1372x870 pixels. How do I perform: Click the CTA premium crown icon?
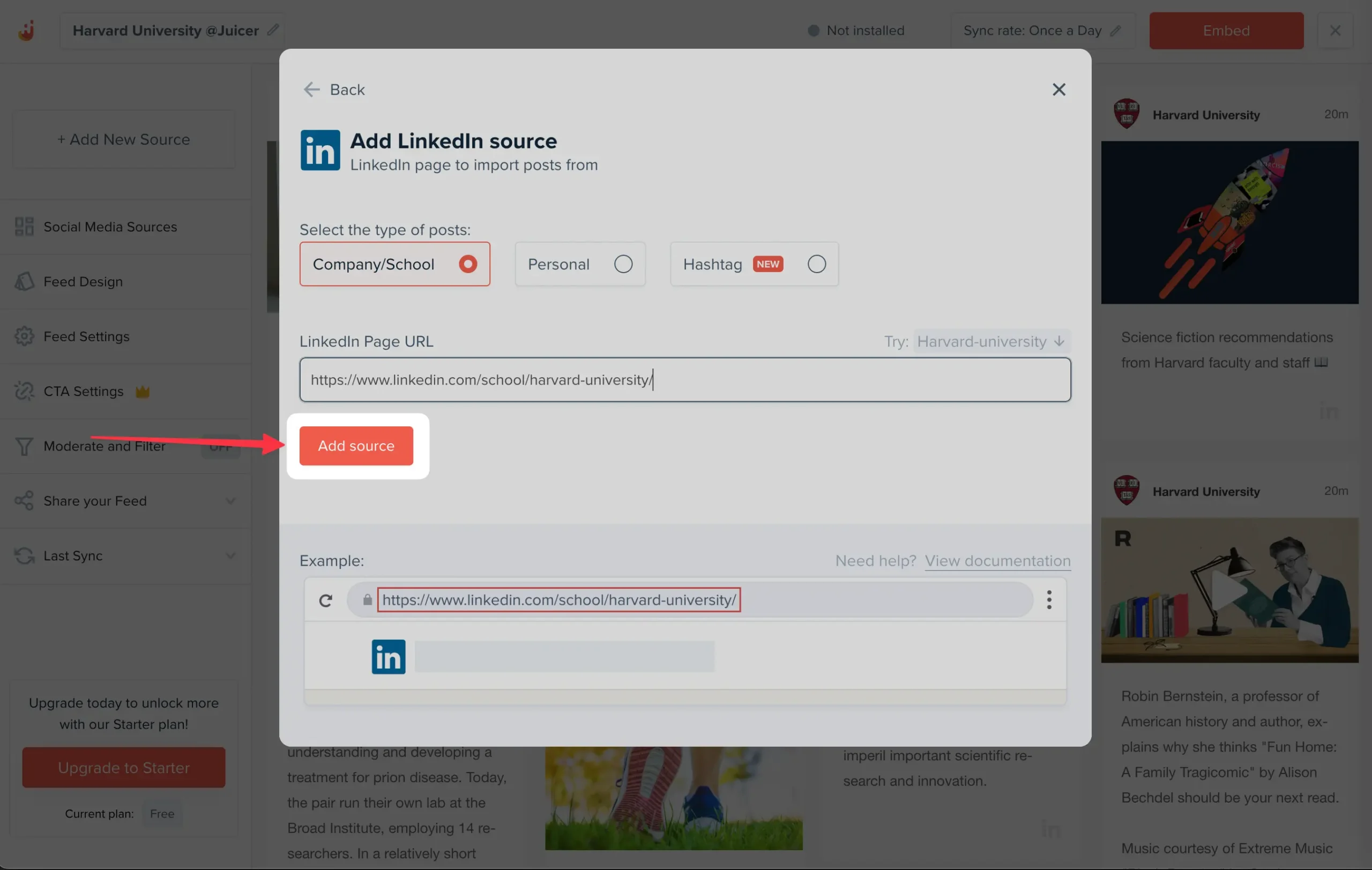143,392
